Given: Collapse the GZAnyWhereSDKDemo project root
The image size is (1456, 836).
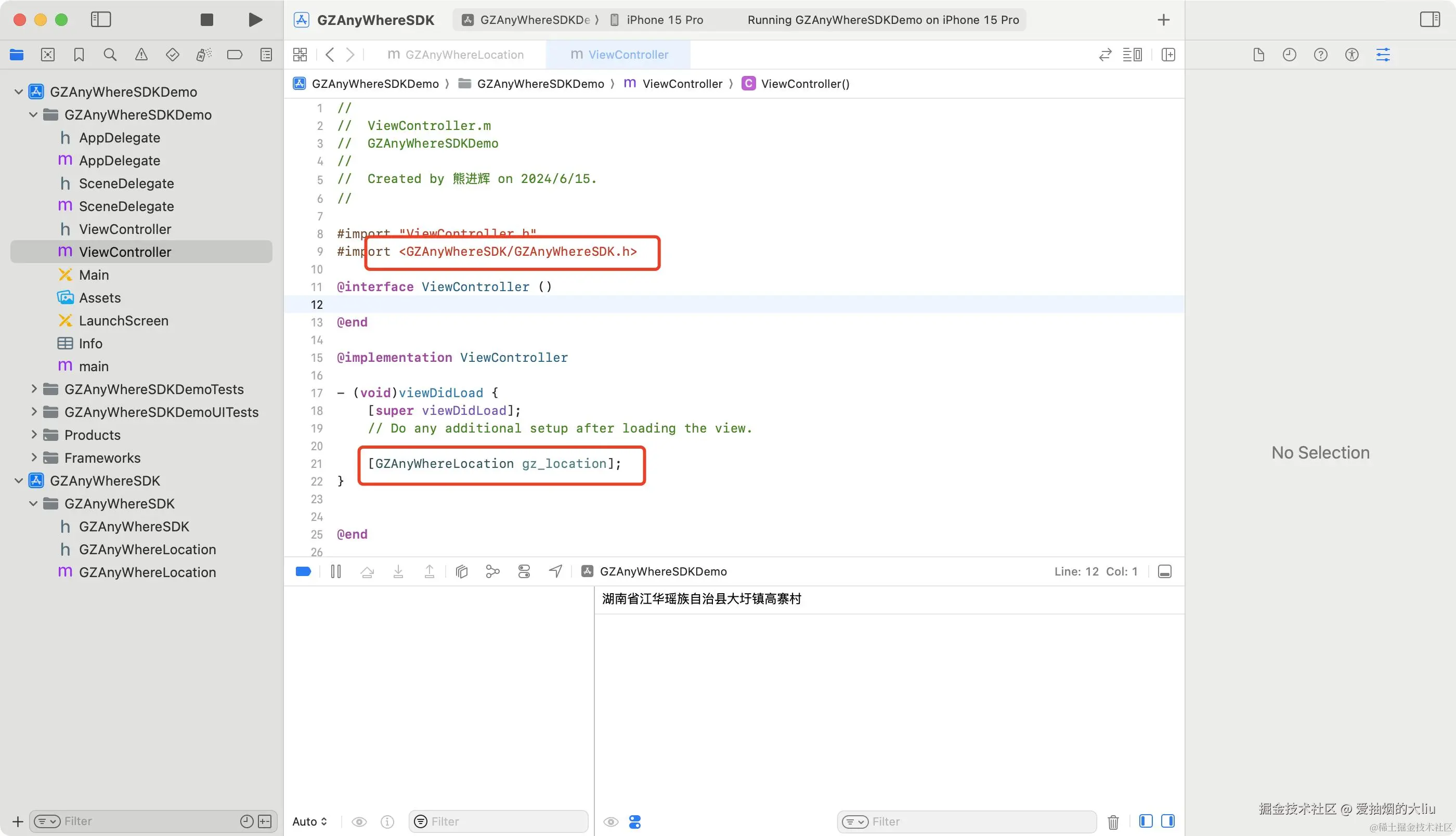Looking at the screenshot, I should 18,92.
